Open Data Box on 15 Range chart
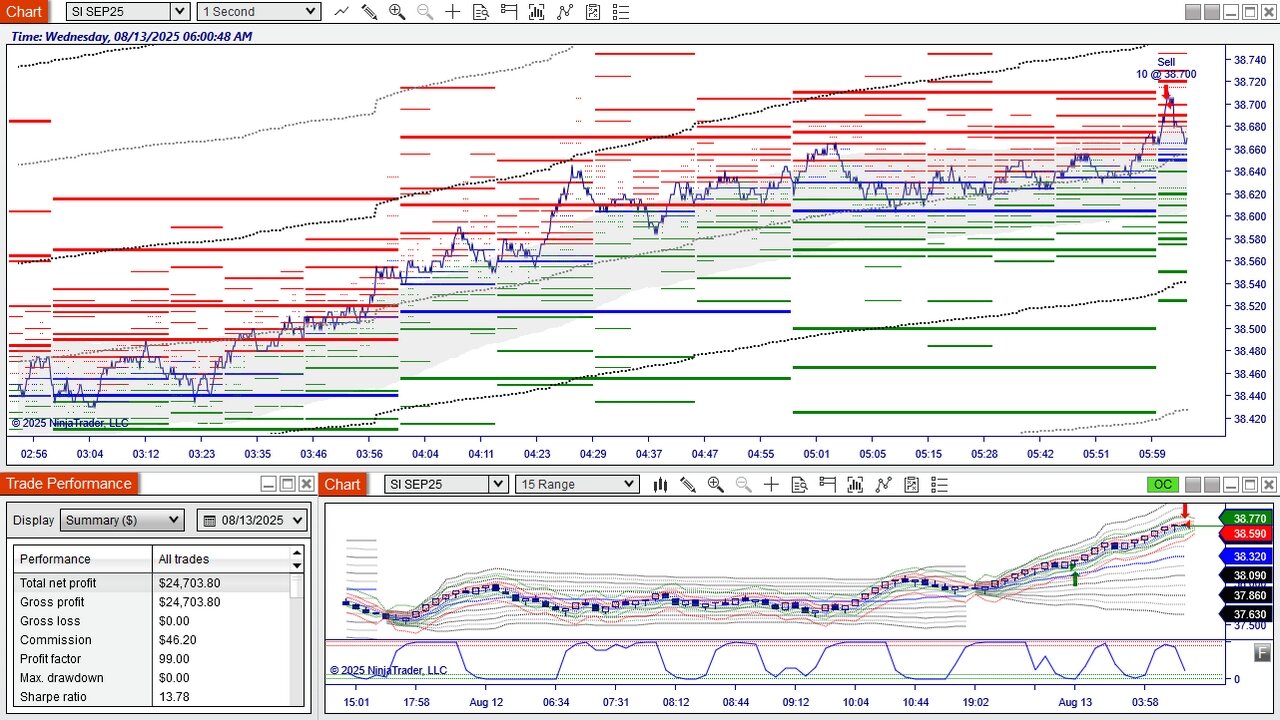 tap(799, 484)
